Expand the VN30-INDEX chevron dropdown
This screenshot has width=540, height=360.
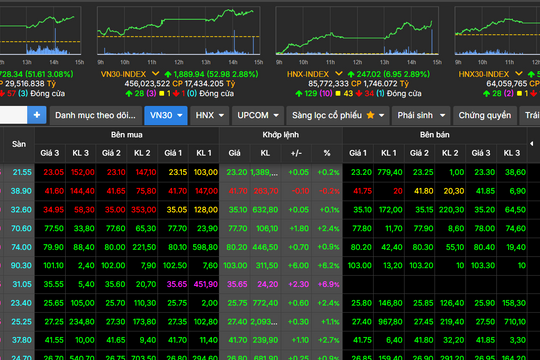[156, 74]
